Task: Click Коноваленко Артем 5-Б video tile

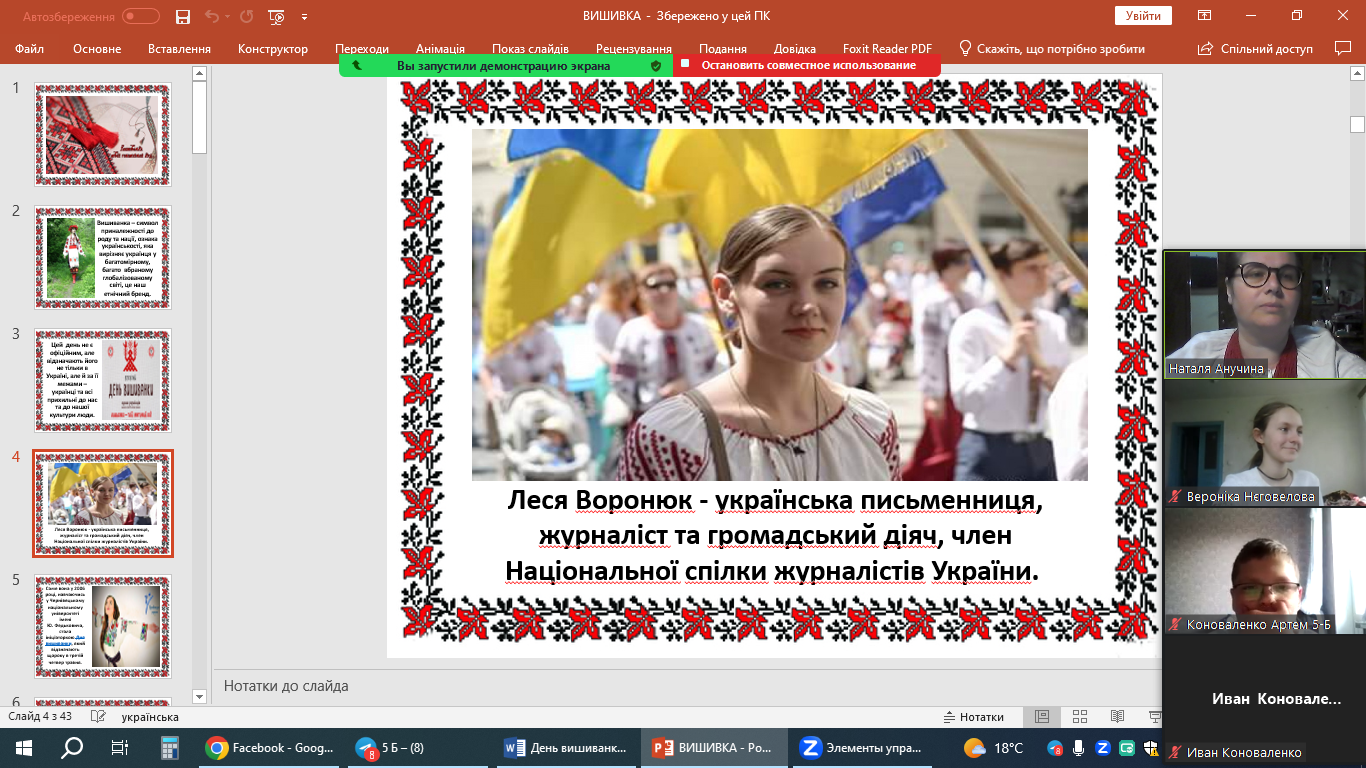Action: point(1264,571)
